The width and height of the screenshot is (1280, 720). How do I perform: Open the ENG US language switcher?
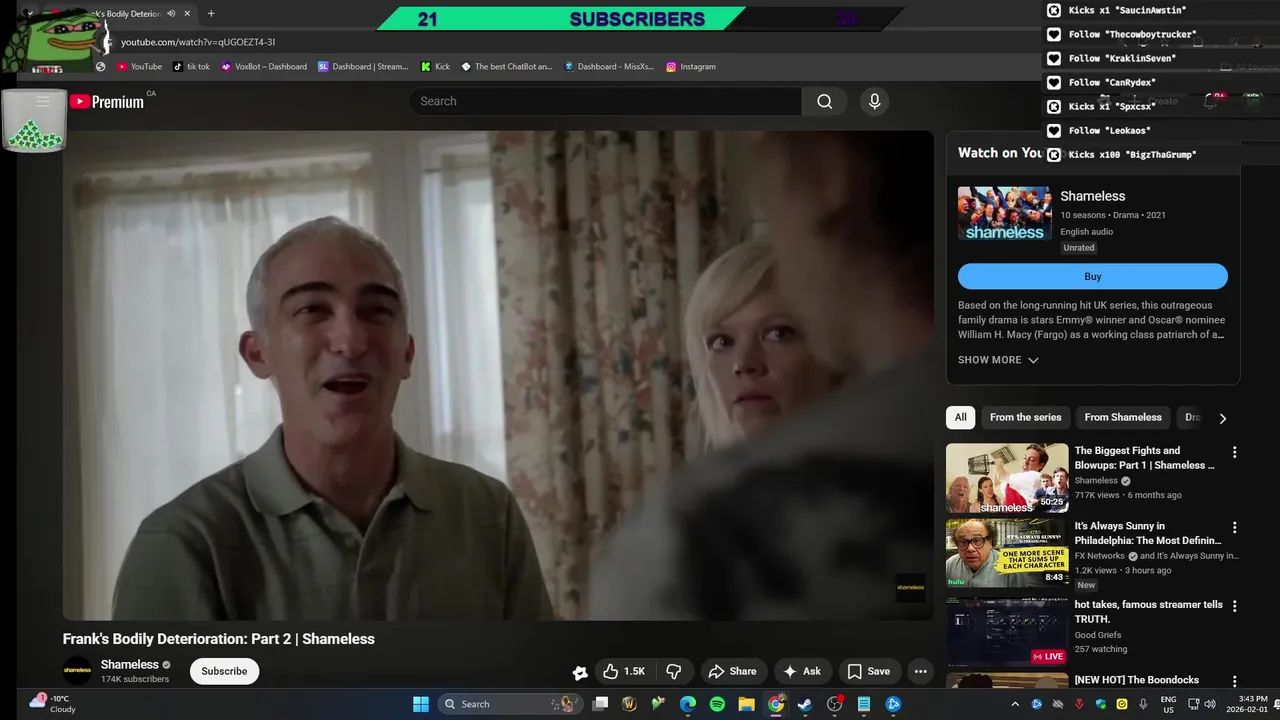click(x=1168, y=704)
